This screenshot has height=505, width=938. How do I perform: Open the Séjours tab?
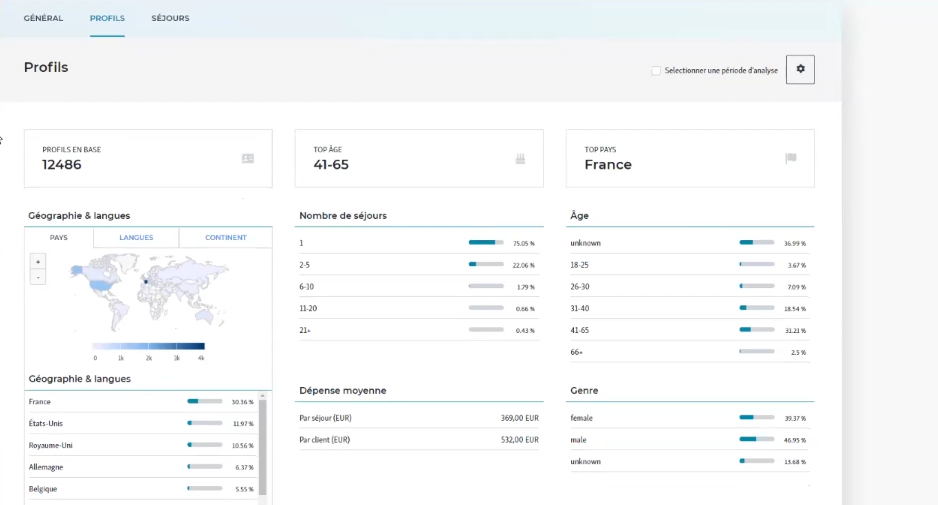coord(170,18)
